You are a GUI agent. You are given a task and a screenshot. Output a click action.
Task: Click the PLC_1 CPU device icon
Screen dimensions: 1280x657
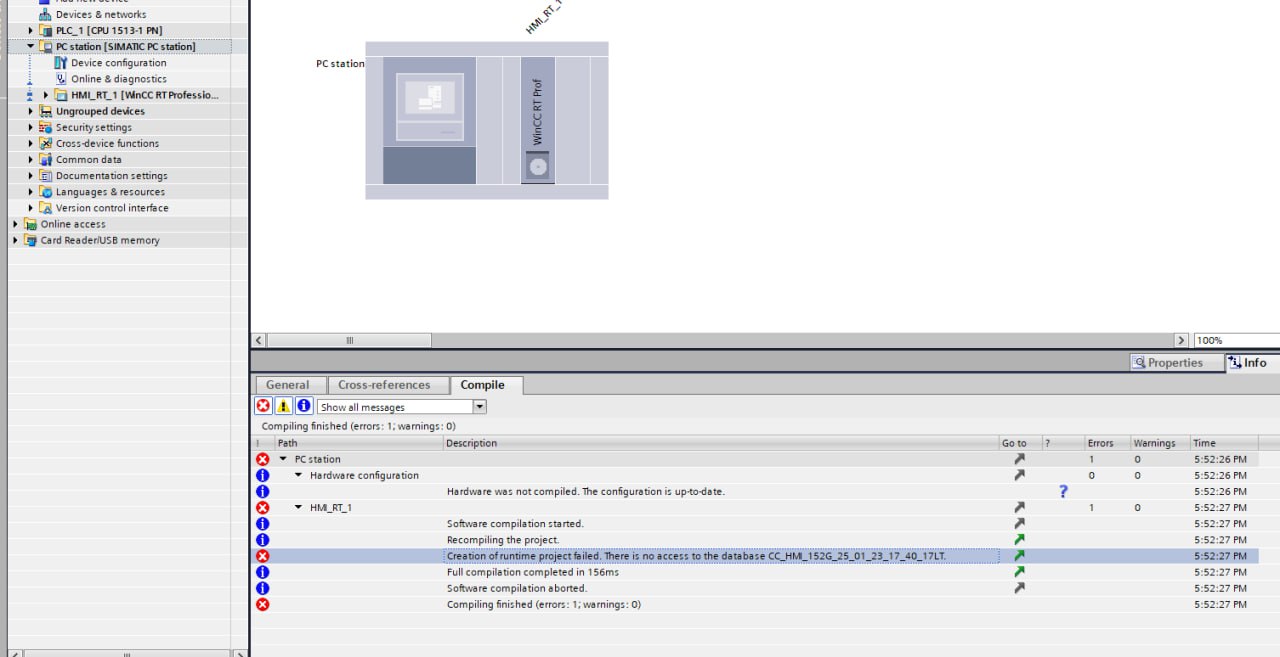[x=45, y=30]
